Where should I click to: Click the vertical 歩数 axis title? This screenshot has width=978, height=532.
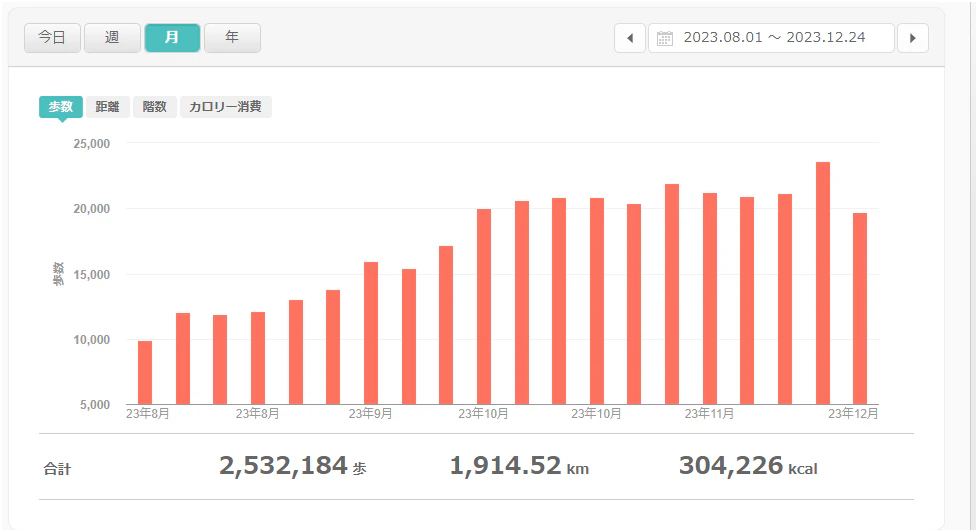(58, 274)
